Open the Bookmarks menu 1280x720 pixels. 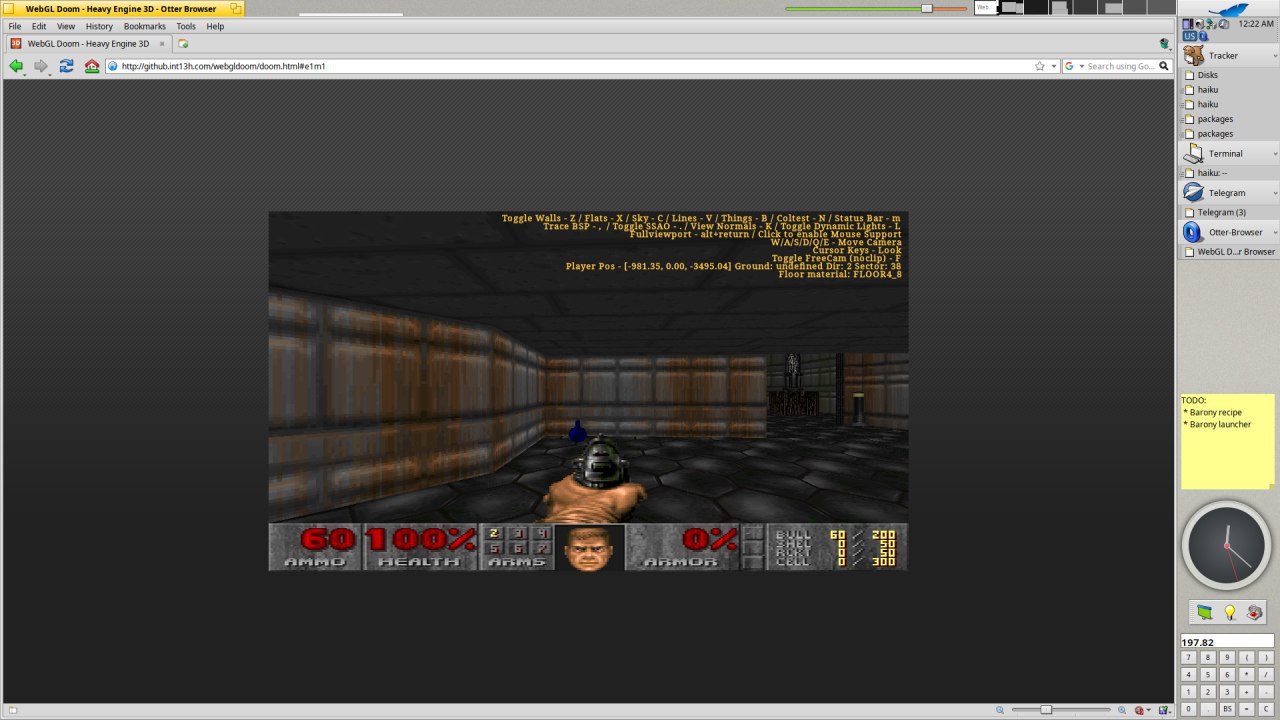(x=145, y=26)
